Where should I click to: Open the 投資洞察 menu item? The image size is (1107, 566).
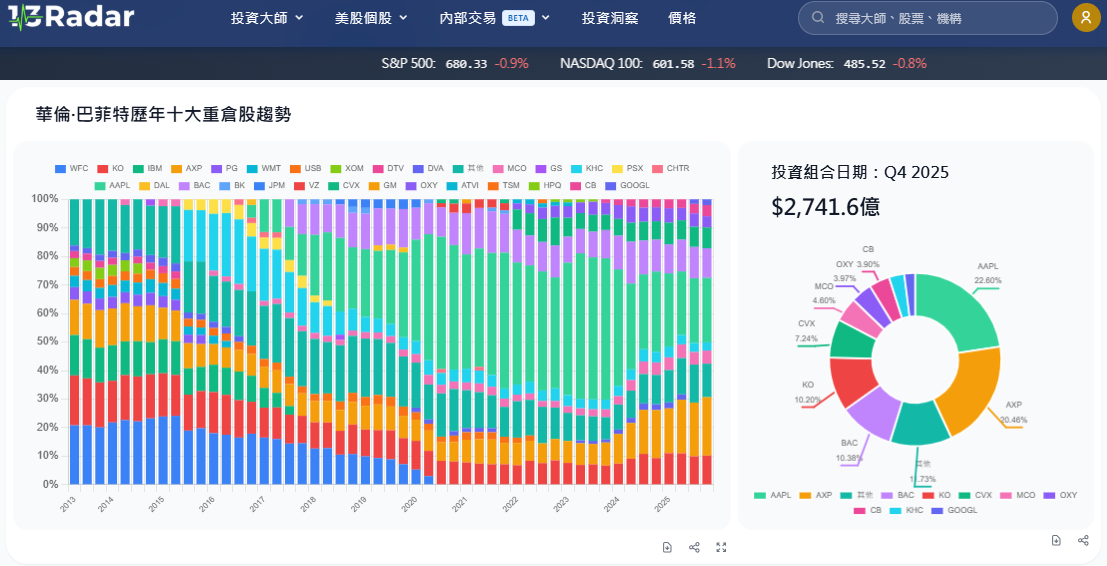pyautogui.click(x=610, y=18)
